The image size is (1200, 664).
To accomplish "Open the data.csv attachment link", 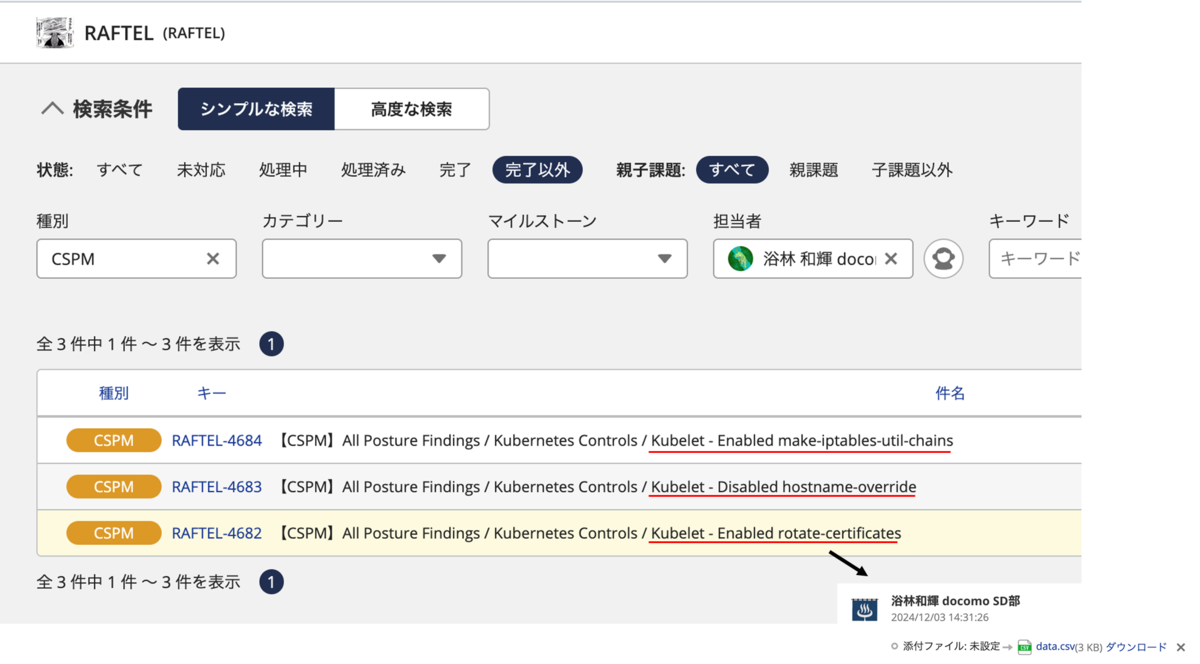I will click(x=1055, y=647).
